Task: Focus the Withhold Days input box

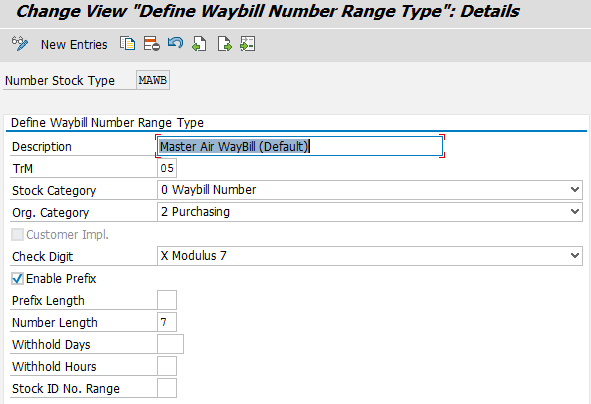Action: pos(170,344)
